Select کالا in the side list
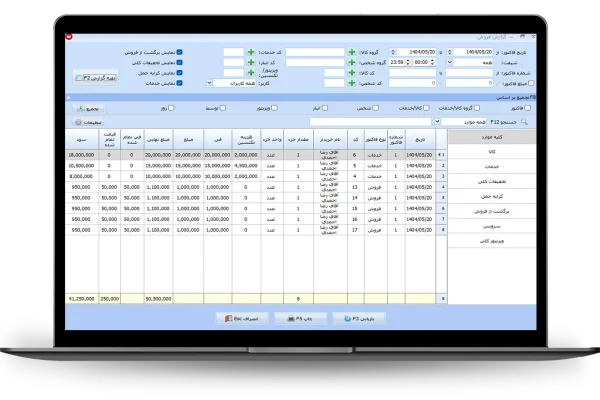Image resolution: width=600 pixels, height=400 pixels. (x=492, y=152)
